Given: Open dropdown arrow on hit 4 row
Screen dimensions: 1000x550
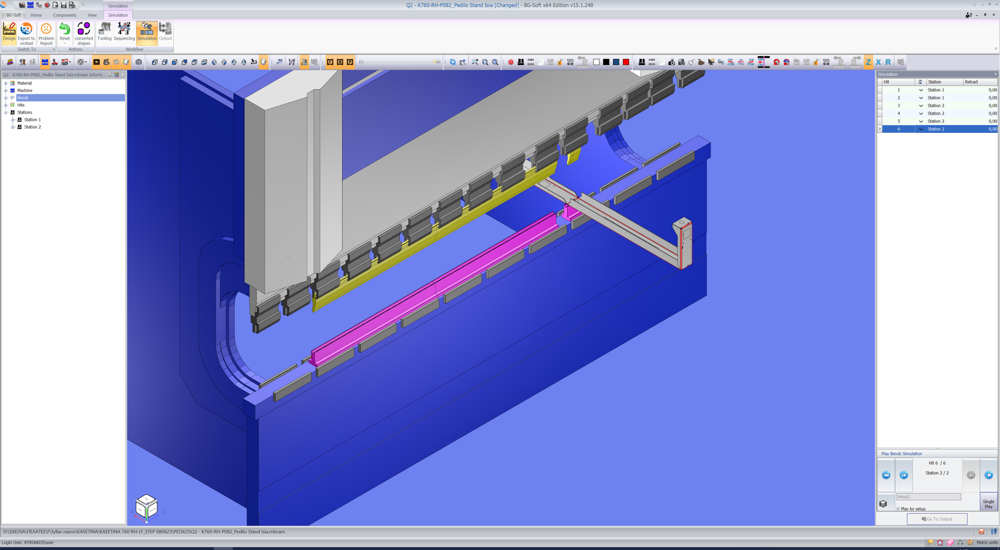Looking at the screenshot, I should click(x=921, y=114).
